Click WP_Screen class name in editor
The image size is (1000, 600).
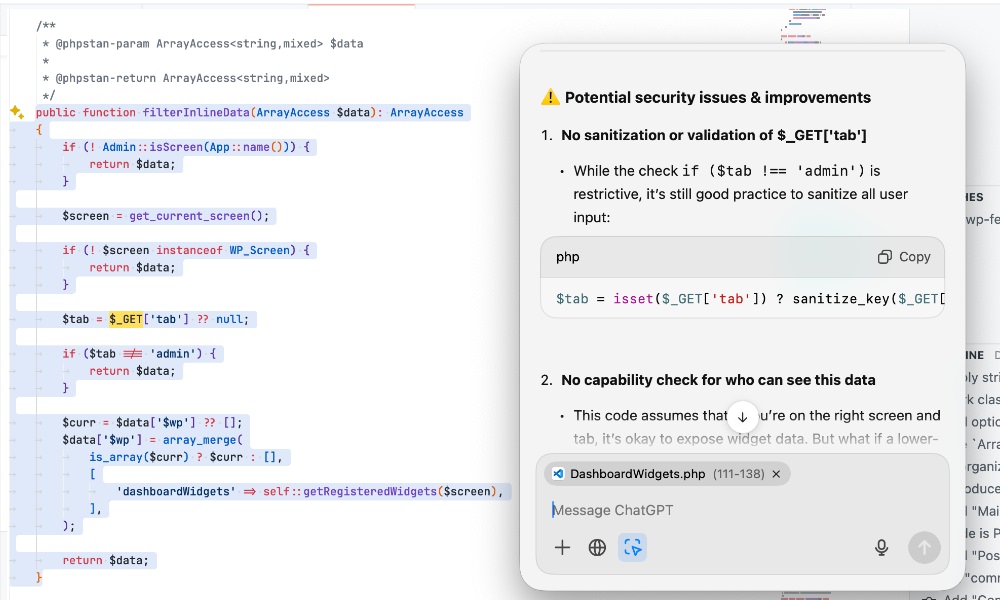(x=259, y=250)
